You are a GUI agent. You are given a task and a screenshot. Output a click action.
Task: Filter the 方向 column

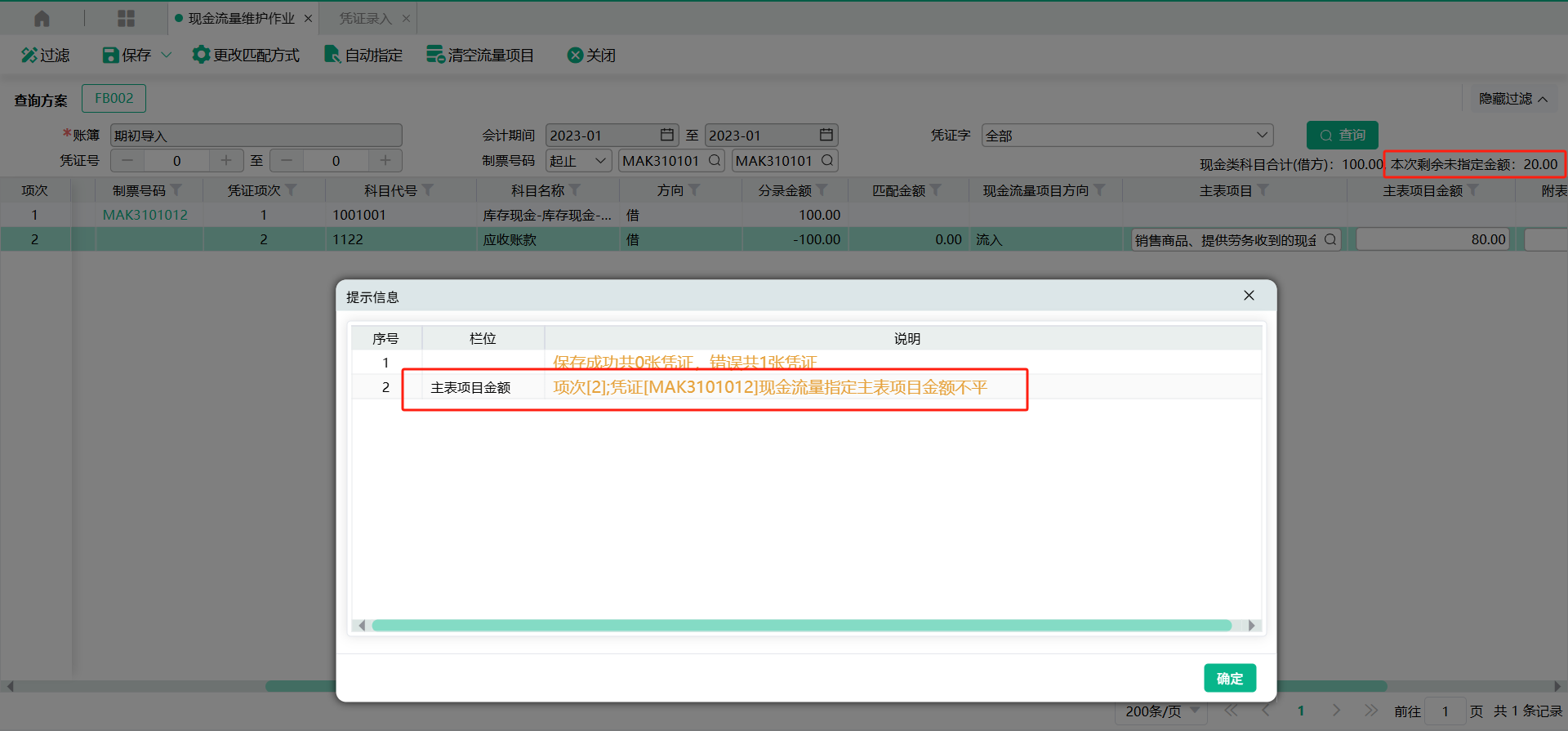(694, 190)
